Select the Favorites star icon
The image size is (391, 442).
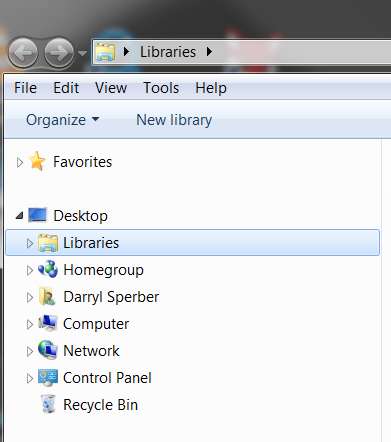point(37,161)
